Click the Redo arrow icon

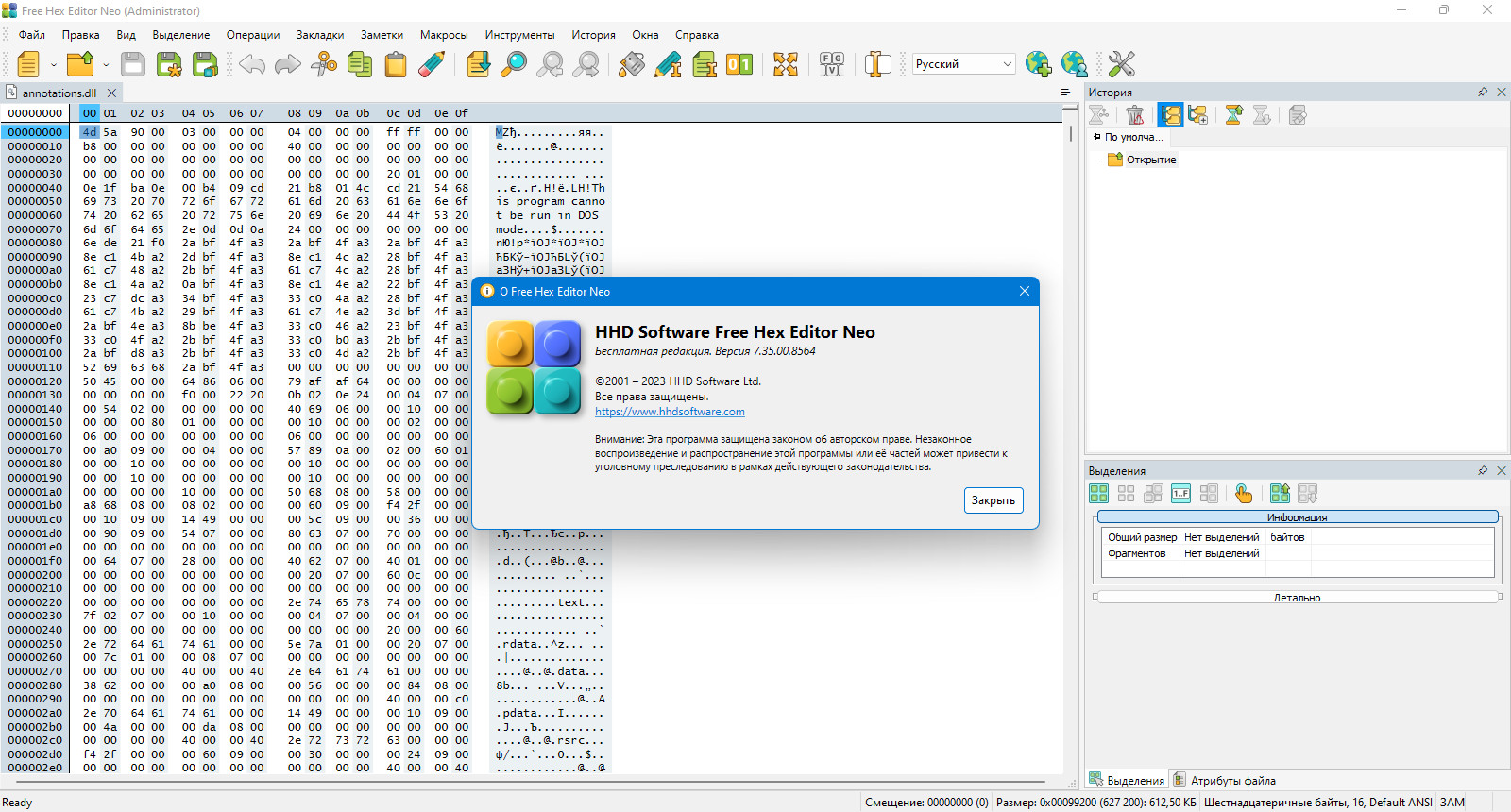click(x=288, y=64)
